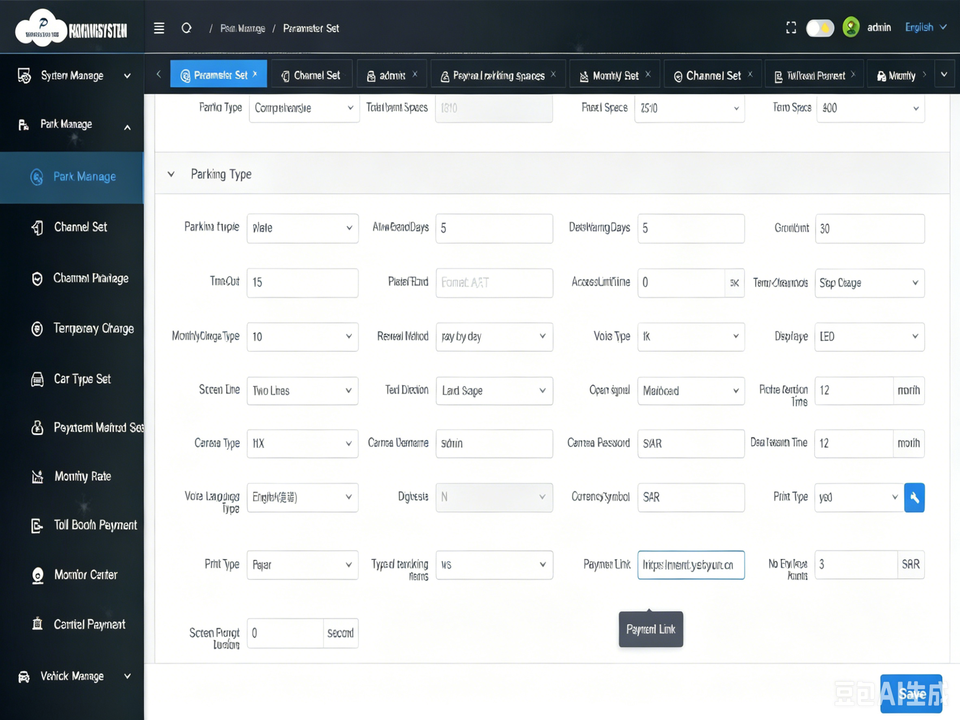
Task: Toggle the light/dark theme switch
Action: [x=820, y=28]
